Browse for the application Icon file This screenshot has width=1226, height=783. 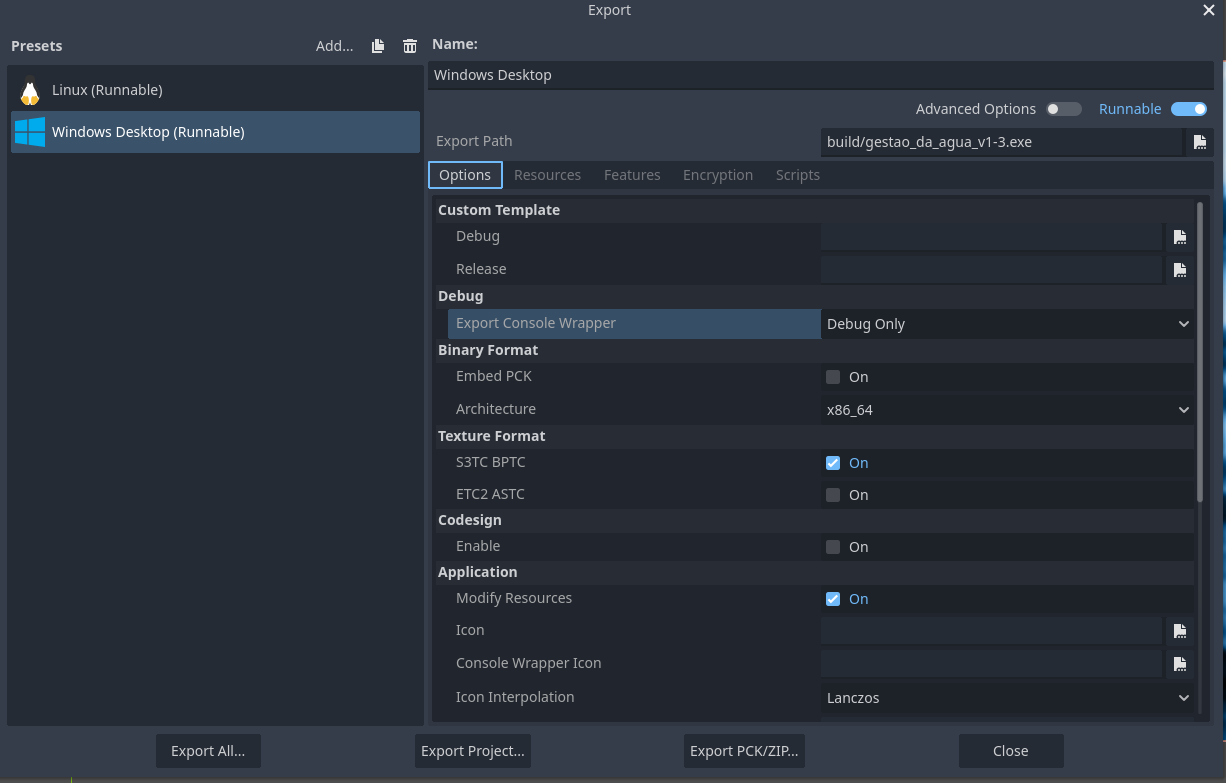pos(1180,631)
